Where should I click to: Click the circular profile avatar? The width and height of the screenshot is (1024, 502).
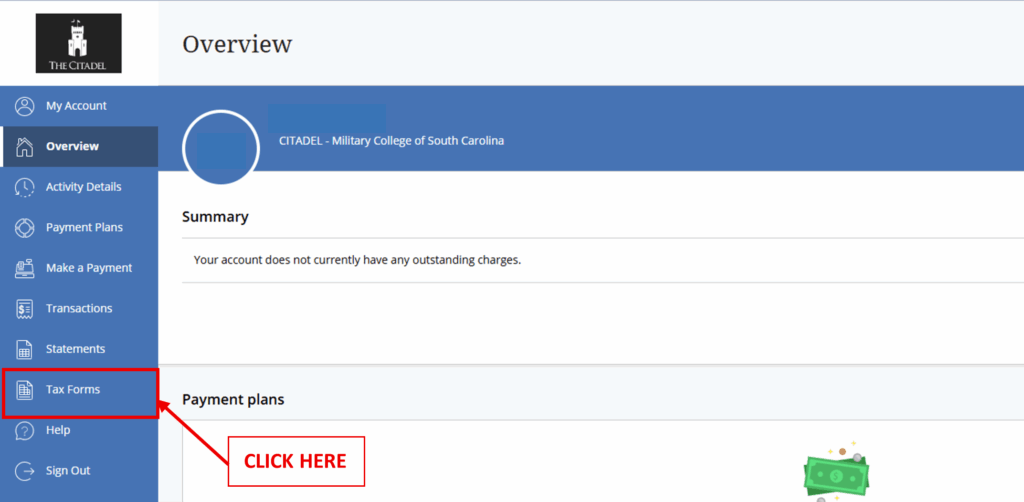[x=220, y=148]
